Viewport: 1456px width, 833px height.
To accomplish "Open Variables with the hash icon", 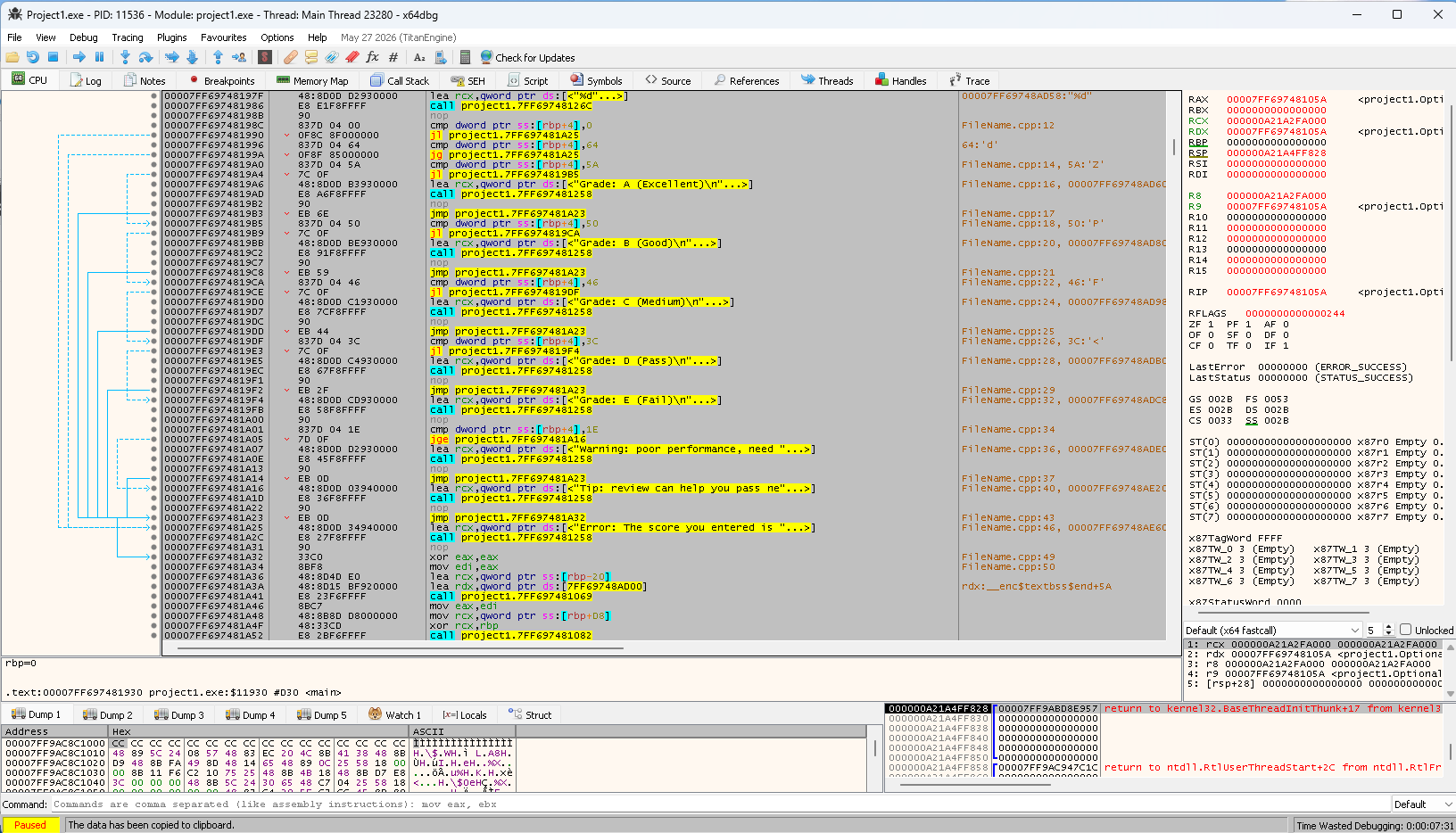I will [393, 57].
